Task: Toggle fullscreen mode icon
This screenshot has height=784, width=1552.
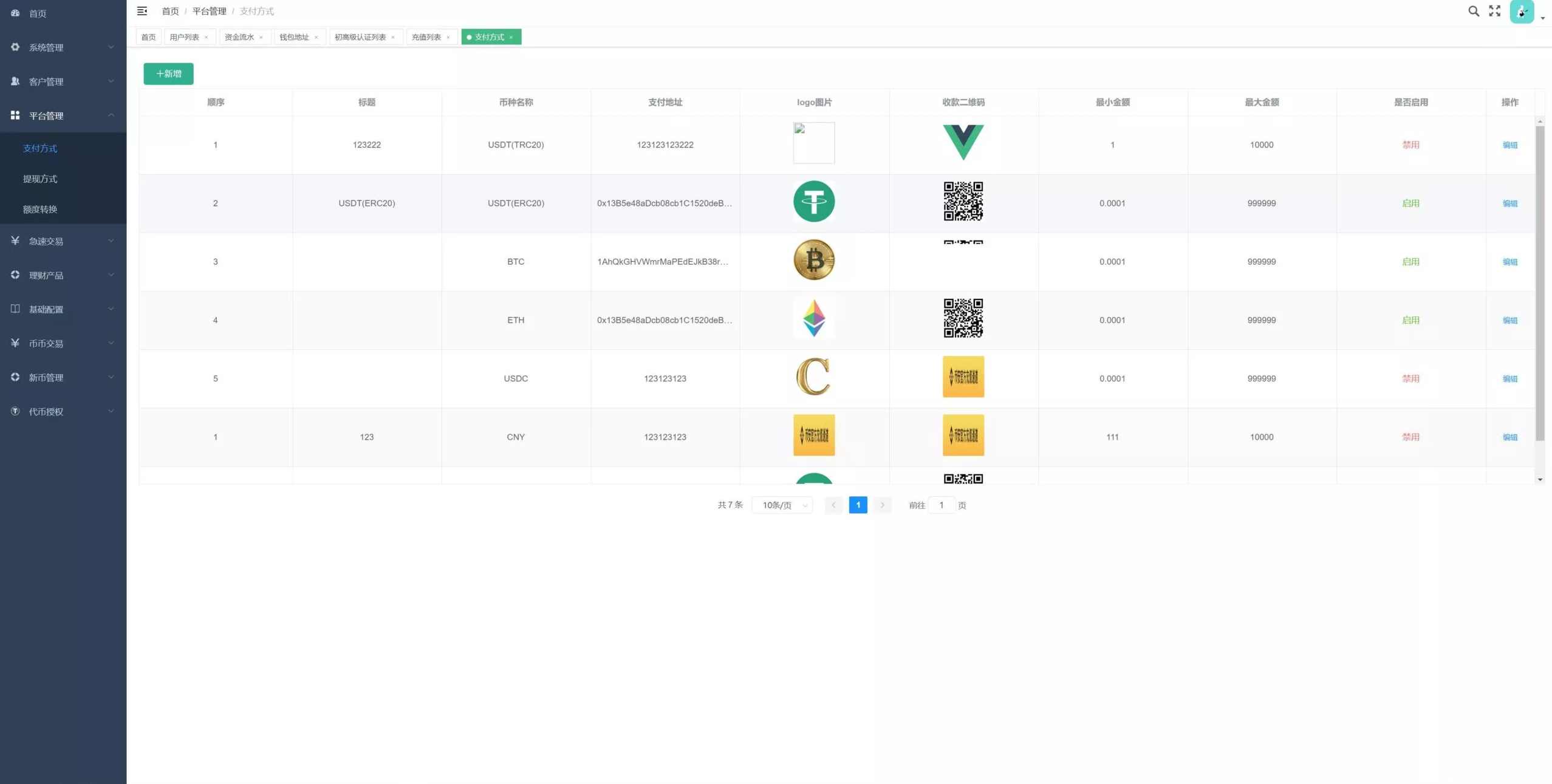Action: pos(1494,11)
